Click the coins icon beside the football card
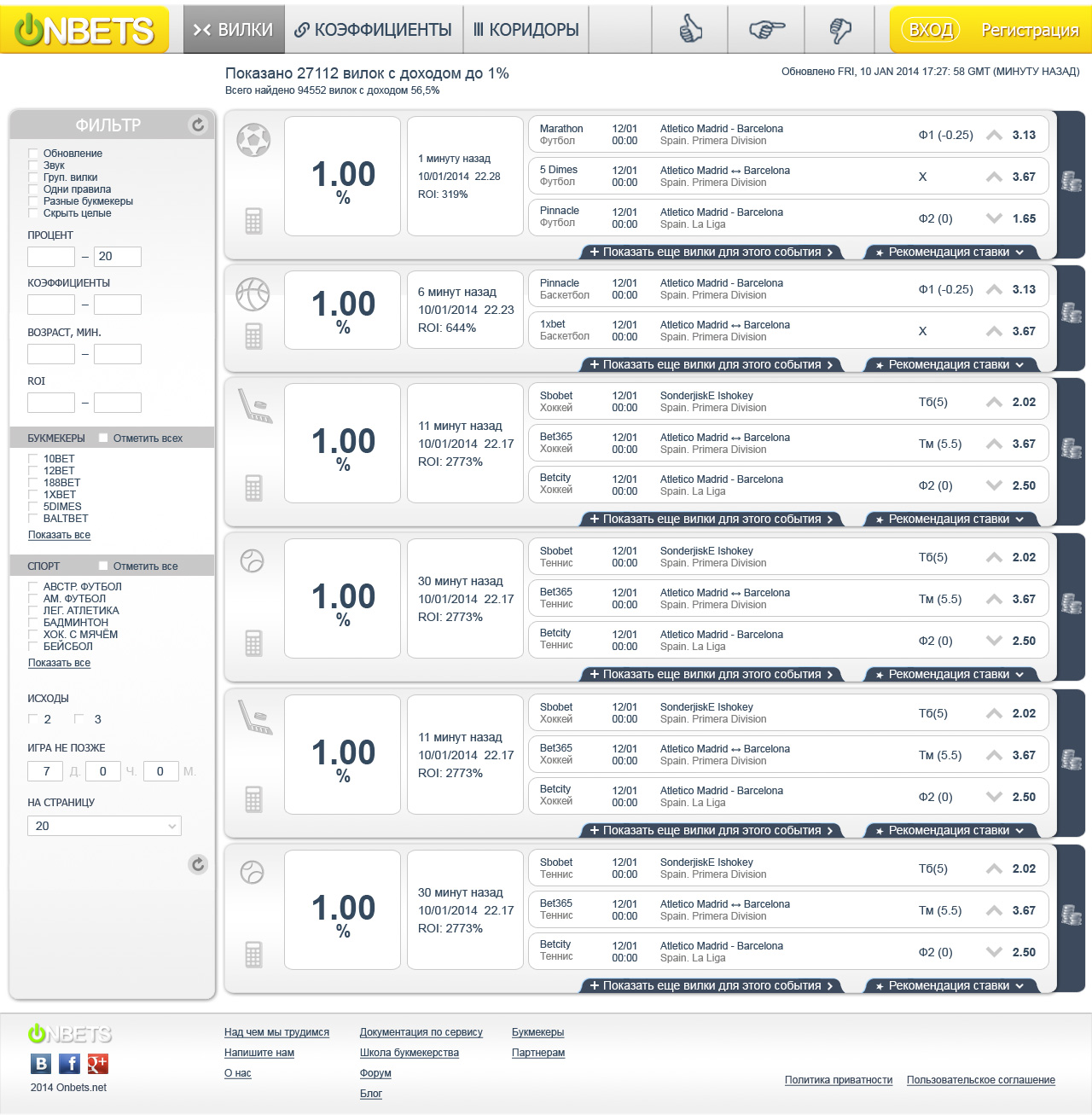Image resolution: width=1092 pixels, height=1115 pixels. tap(1072, 181)
